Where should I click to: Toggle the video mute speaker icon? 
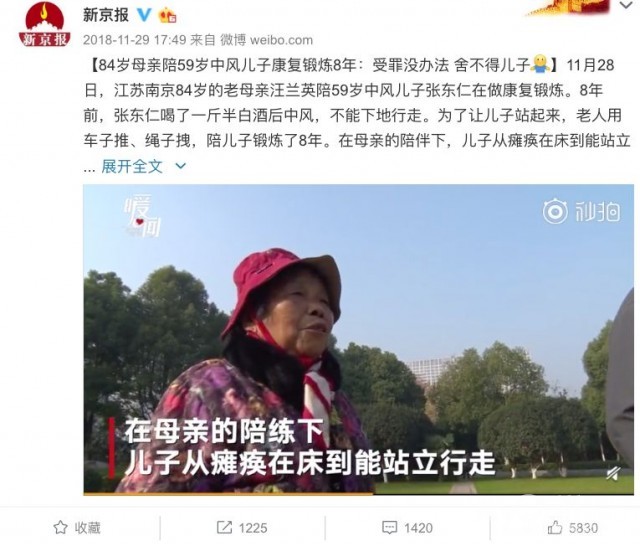(x=613, y=473)
